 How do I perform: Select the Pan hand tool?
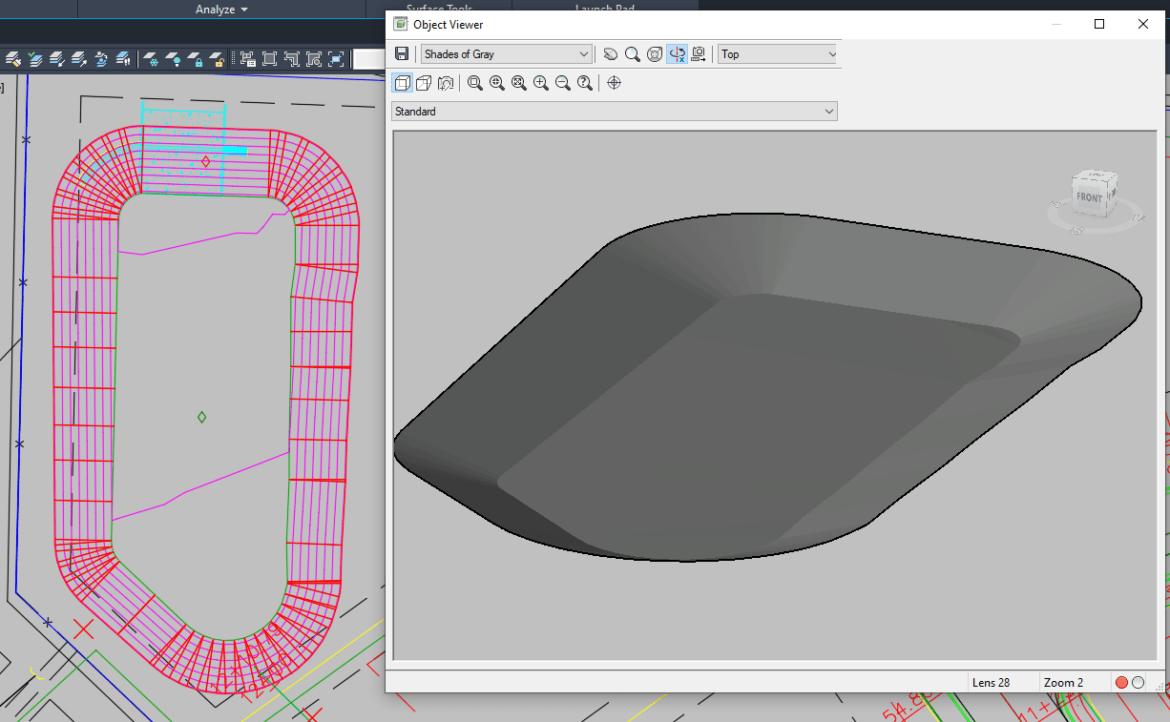[x=610, y=54]
